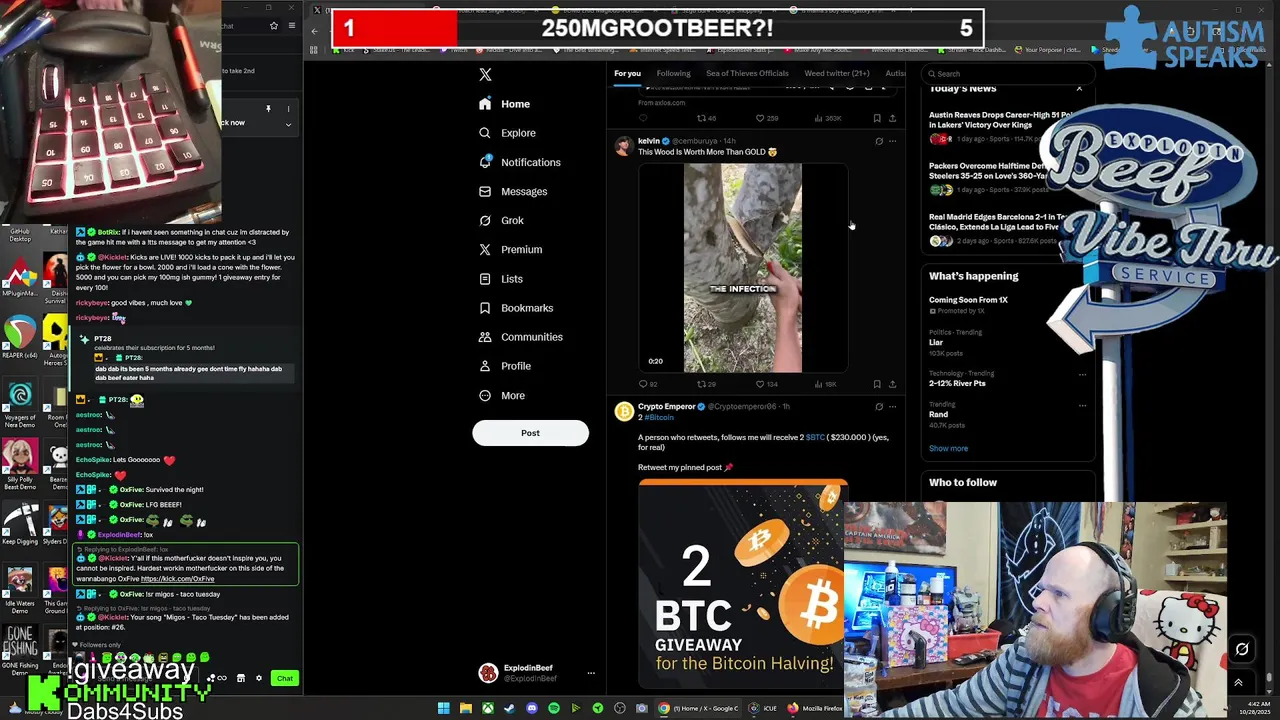This screenshot has height=720, width=1280.
Task: Open Discord from the taskbar
Action: pyautogui.click(x=531, y=708)
